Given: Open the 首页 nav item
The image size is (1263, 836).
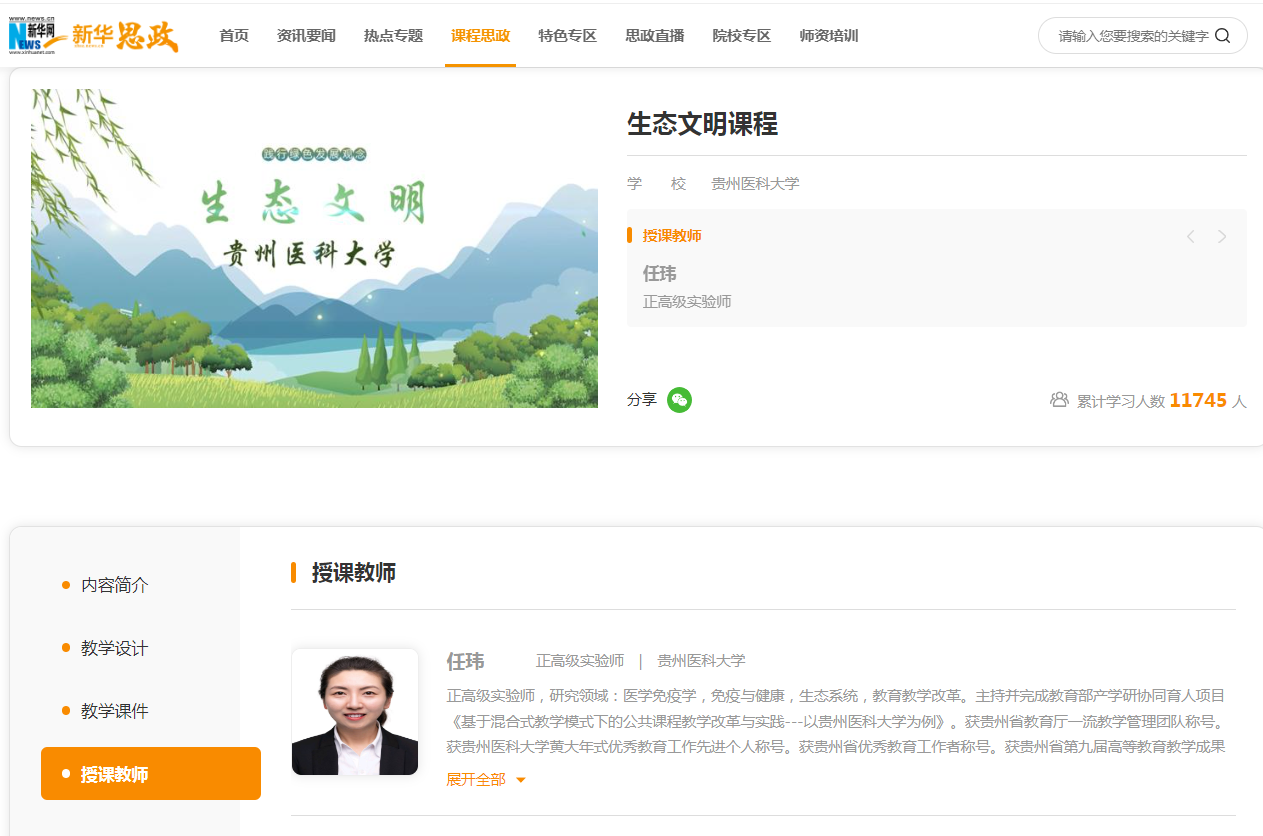Looking at the screenshot, I should (x=234, y=36).
